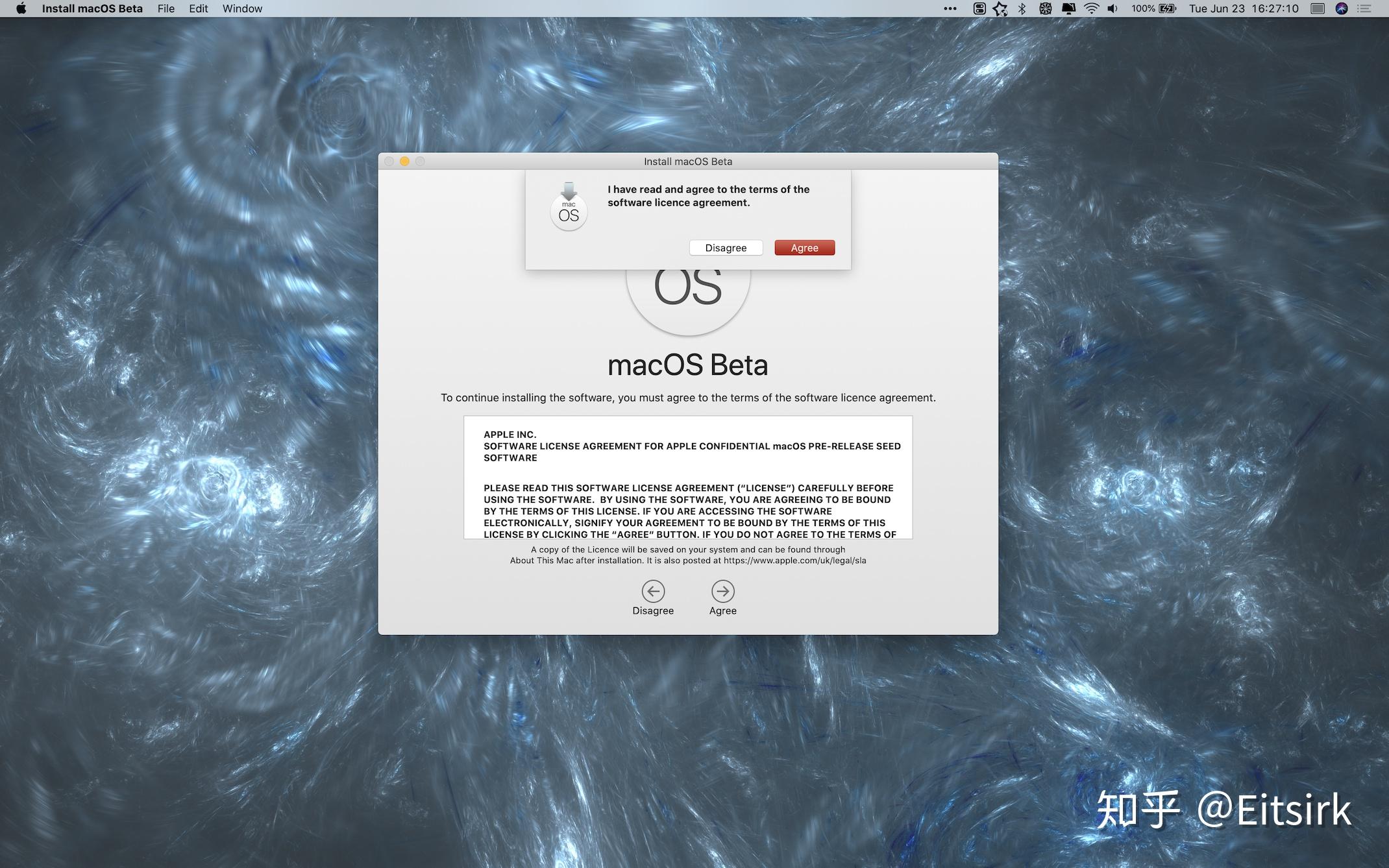Click the 100% battery status indicator
1389x868 pixels.
[x=1153, y=8]
